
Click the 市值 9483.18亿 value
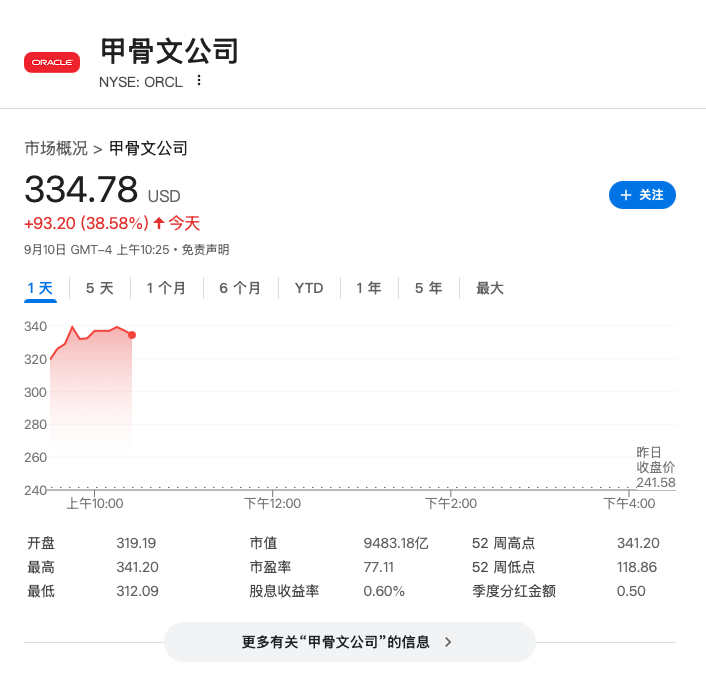click(395, 543)
